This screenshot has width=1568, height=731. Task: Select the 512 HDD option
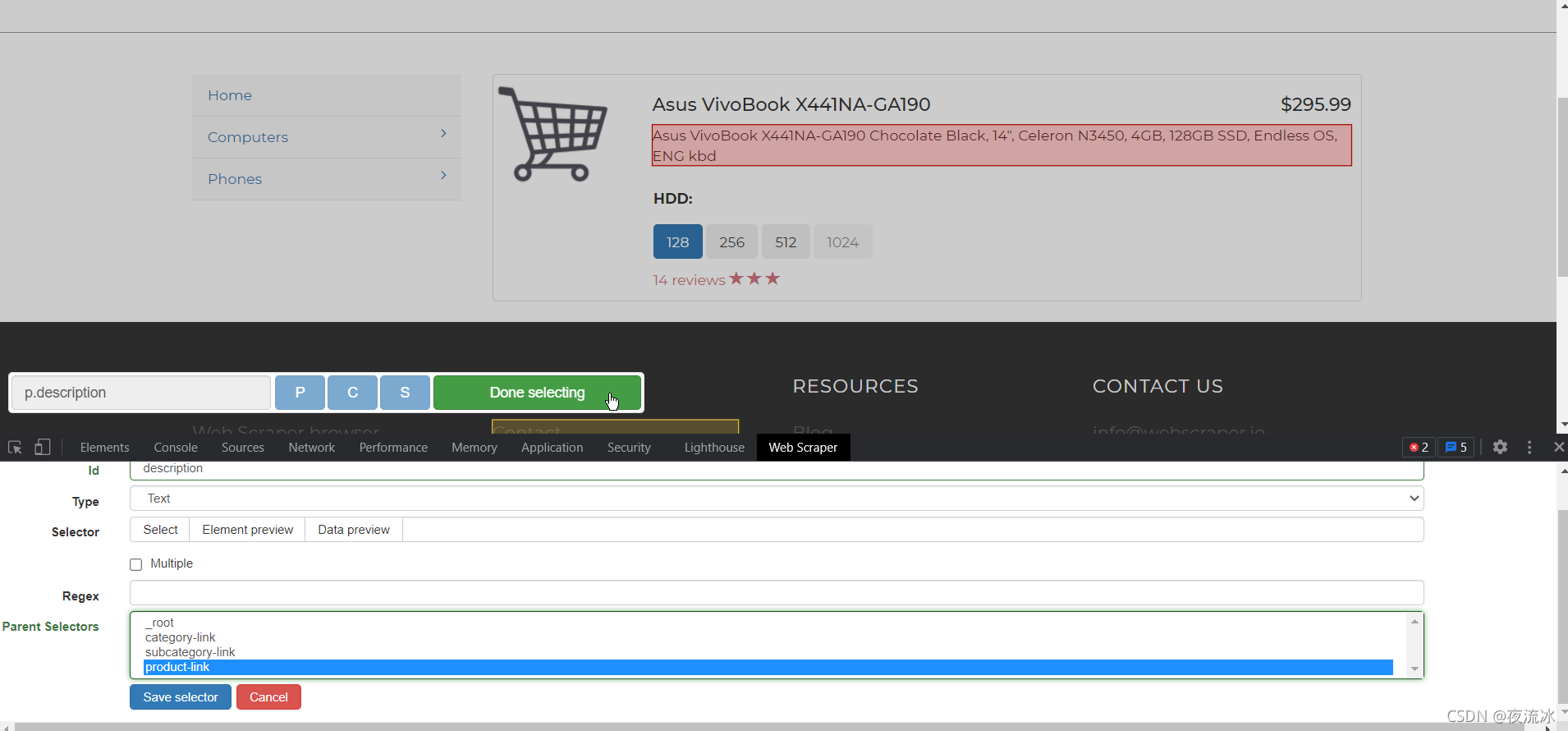point(786,241)
